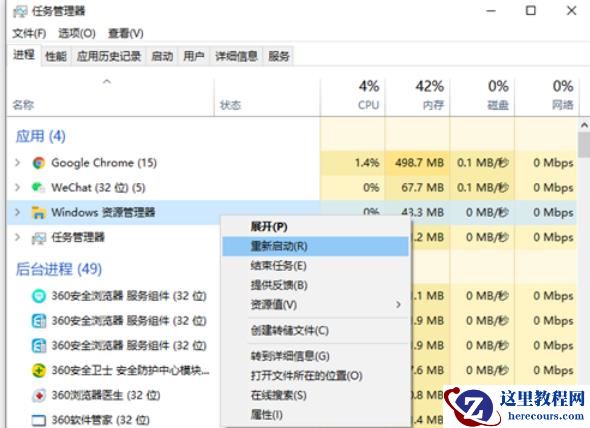Collapse the sort arrow above 名称 column
This screenshot has height=428, width=590.
tap(107, 81)
